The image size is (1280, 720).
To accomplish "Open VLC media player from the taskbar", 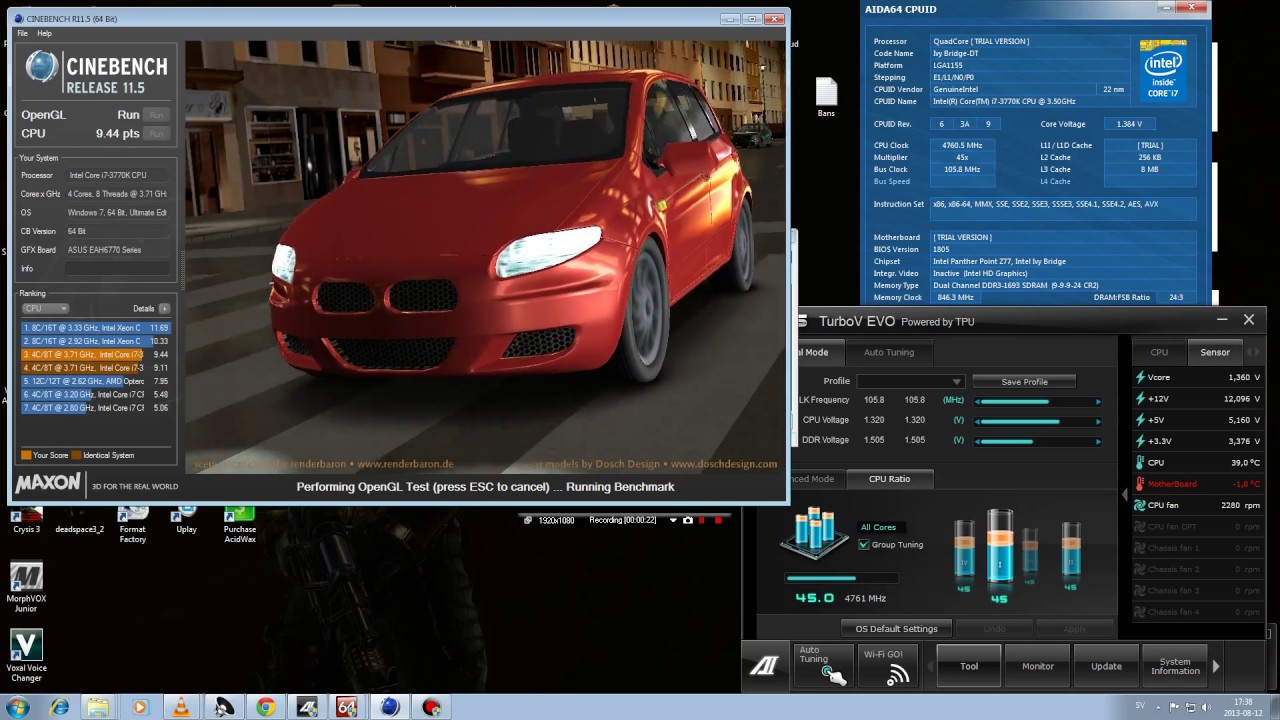I will [x=181, y=707].
